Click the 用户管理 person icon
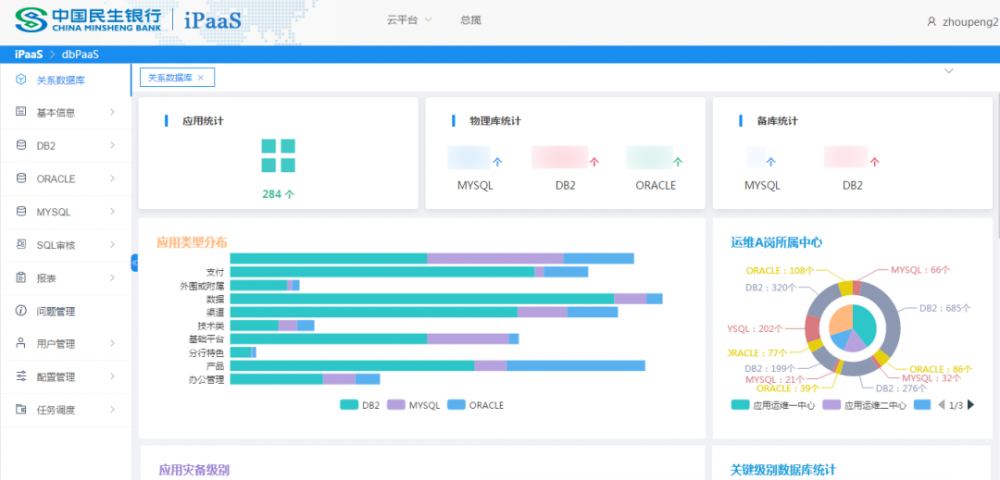Screen dimensions: 1000x480 point(21,344)
